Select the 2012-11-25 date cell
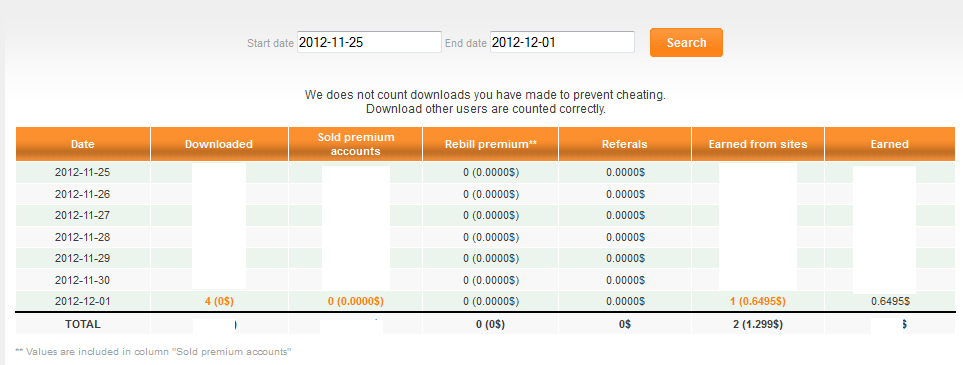 82,173
